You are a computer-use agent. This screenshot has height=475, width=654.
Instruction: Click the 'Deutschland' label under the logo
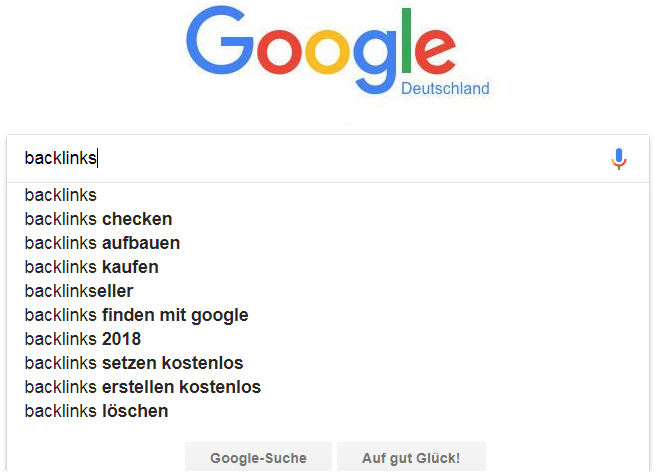(445, 89)
